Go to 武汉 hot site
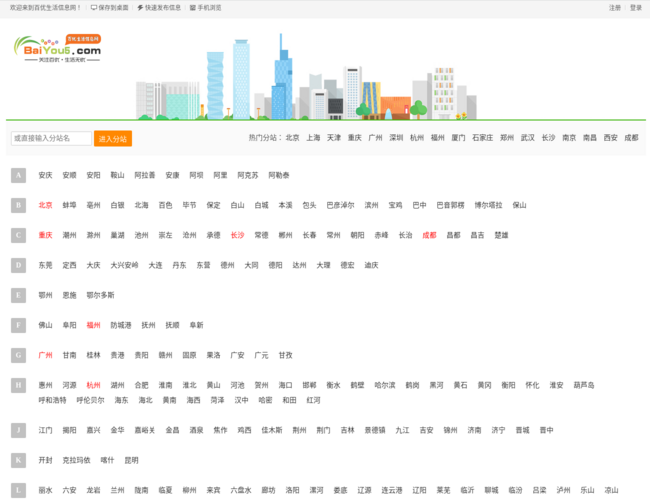 (x=527, y=138)
